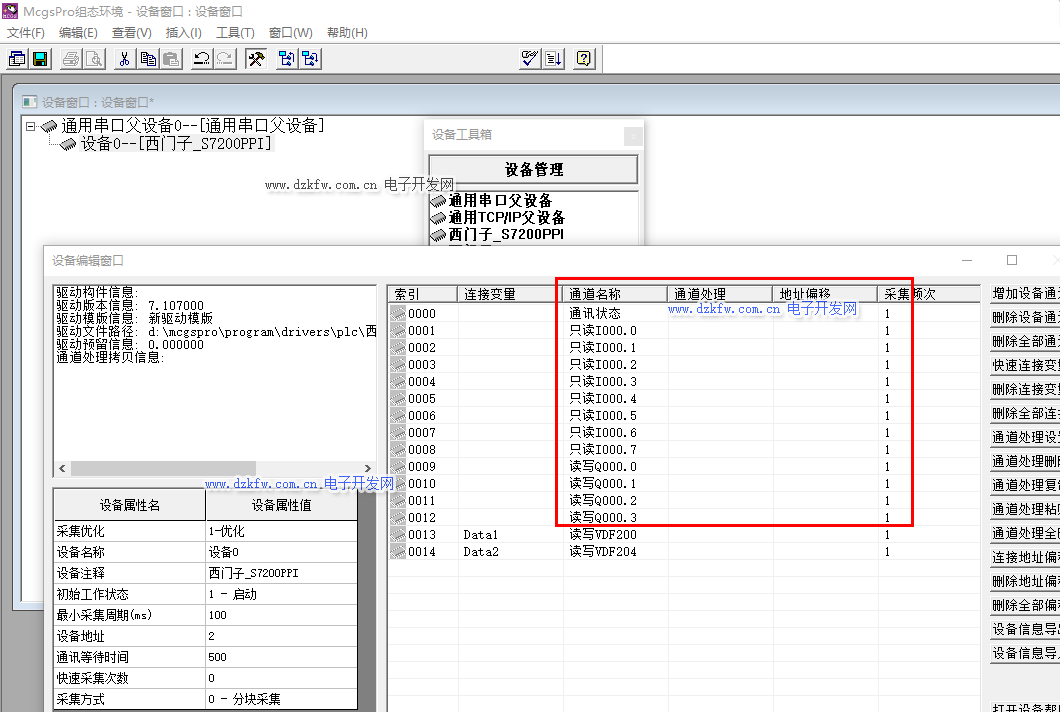Click the Copy icon in the toolbar
This screenshot has width=1060, height=712.
click(x=148, y=59)
